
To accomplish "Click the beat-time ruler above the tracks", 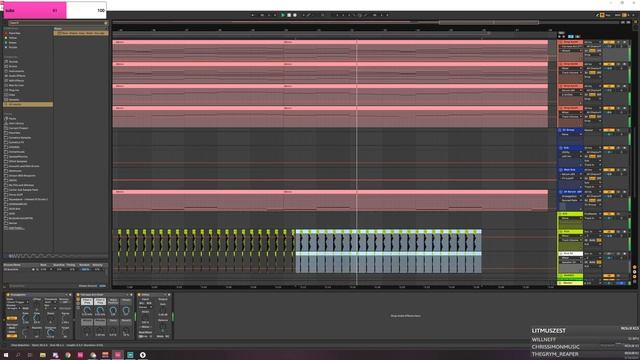I will 335,30.
